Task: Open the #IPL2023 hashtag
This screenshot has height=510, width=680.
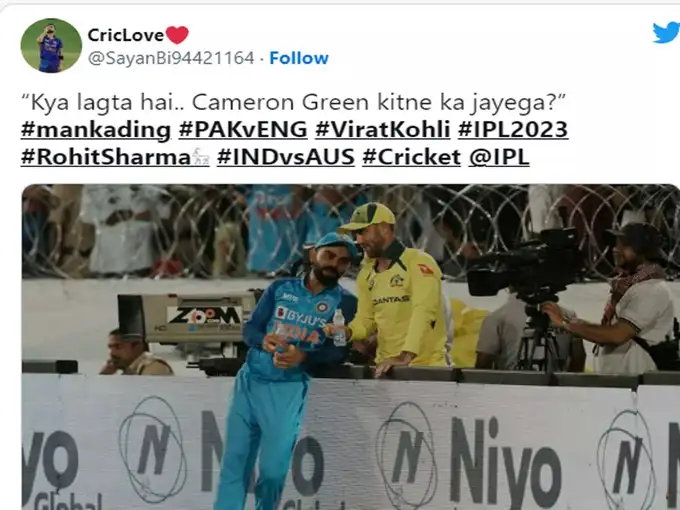Action: pyautogui.click(x=513, y=130)
